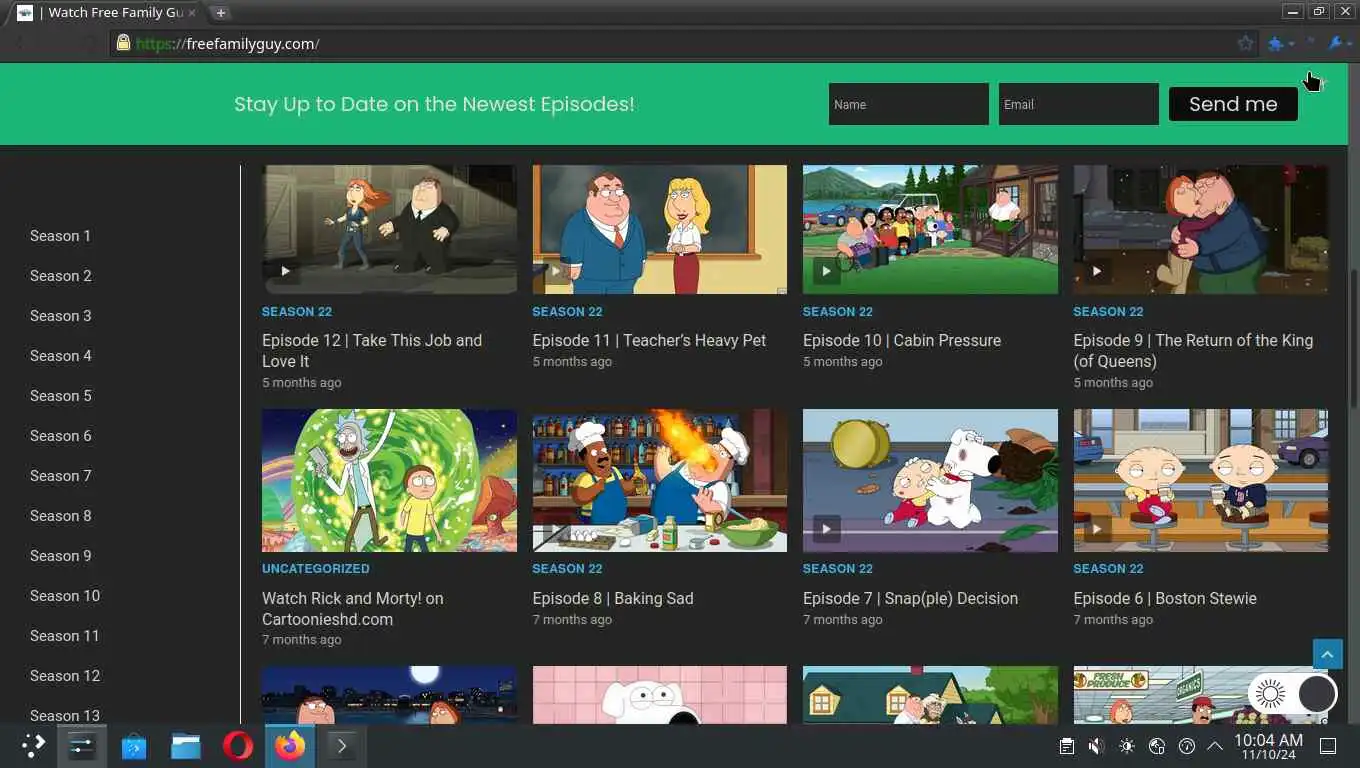Go to Season 8 list
The height and width of the screenshot is (768, 1360).
tap(60, 516)
